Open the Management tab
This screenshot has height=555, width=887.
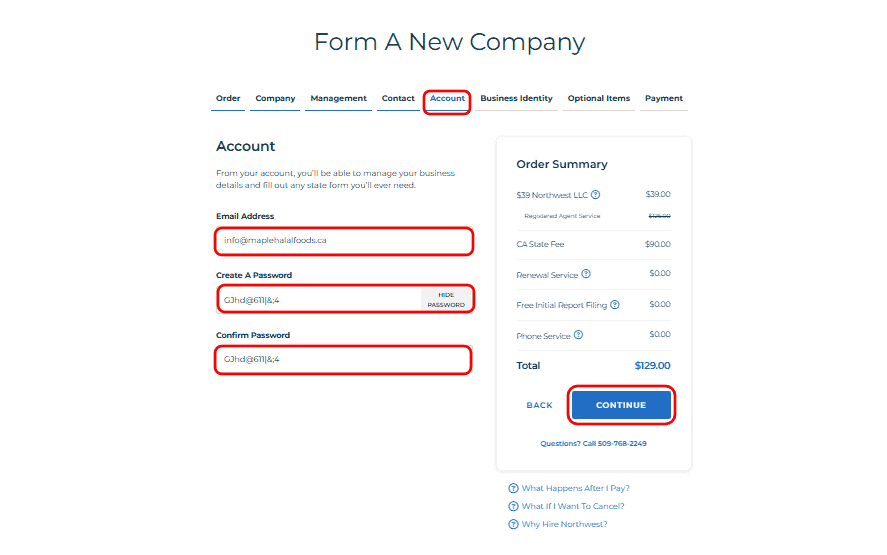(338, 98)
